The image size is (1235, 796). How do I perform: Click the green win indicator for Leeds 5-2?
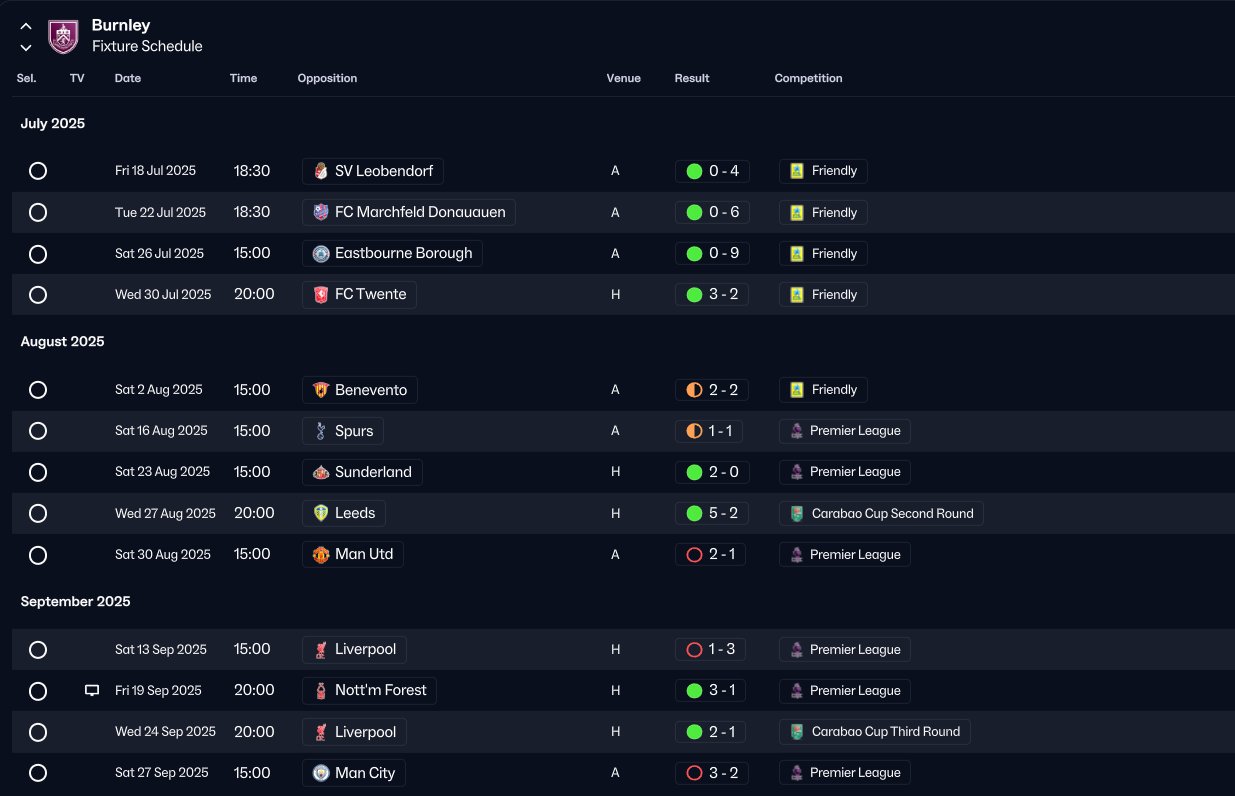(x=694, y=513)
